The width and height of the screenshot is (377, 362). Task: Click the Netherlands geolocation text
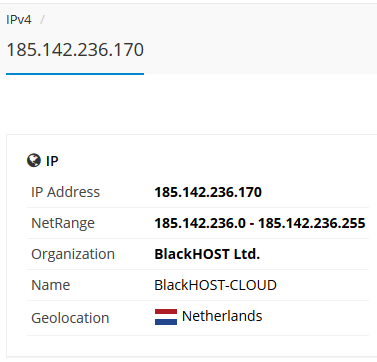point(222,316)
